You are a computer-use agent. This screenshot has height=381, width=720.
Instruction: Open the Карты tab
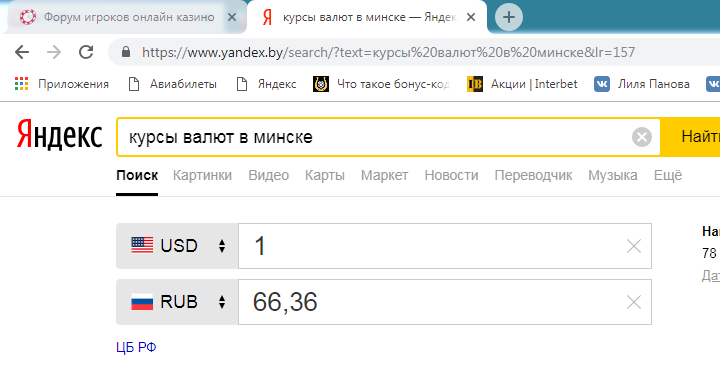[325, 175]
